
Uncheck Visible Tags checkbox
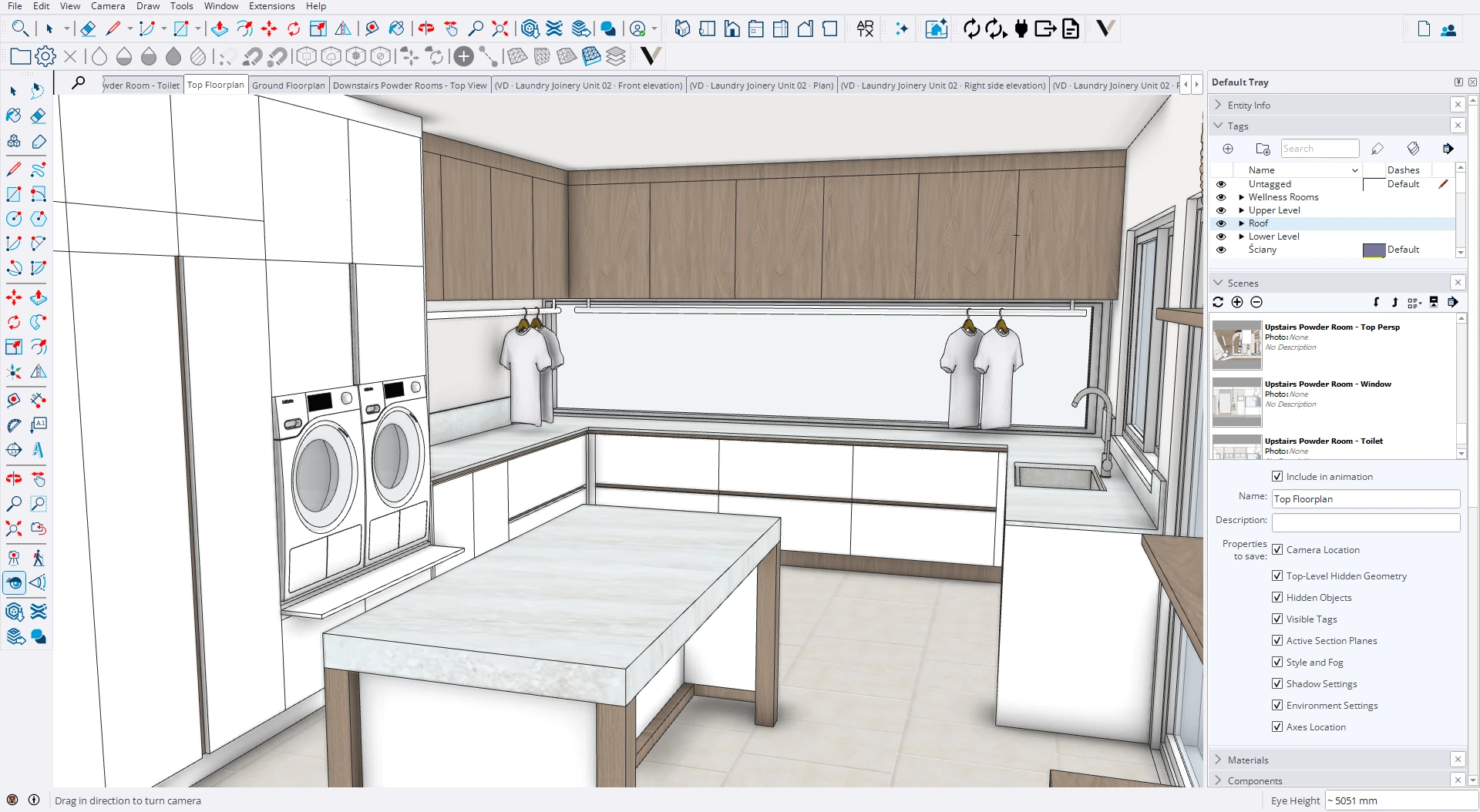pos(1277,619)
